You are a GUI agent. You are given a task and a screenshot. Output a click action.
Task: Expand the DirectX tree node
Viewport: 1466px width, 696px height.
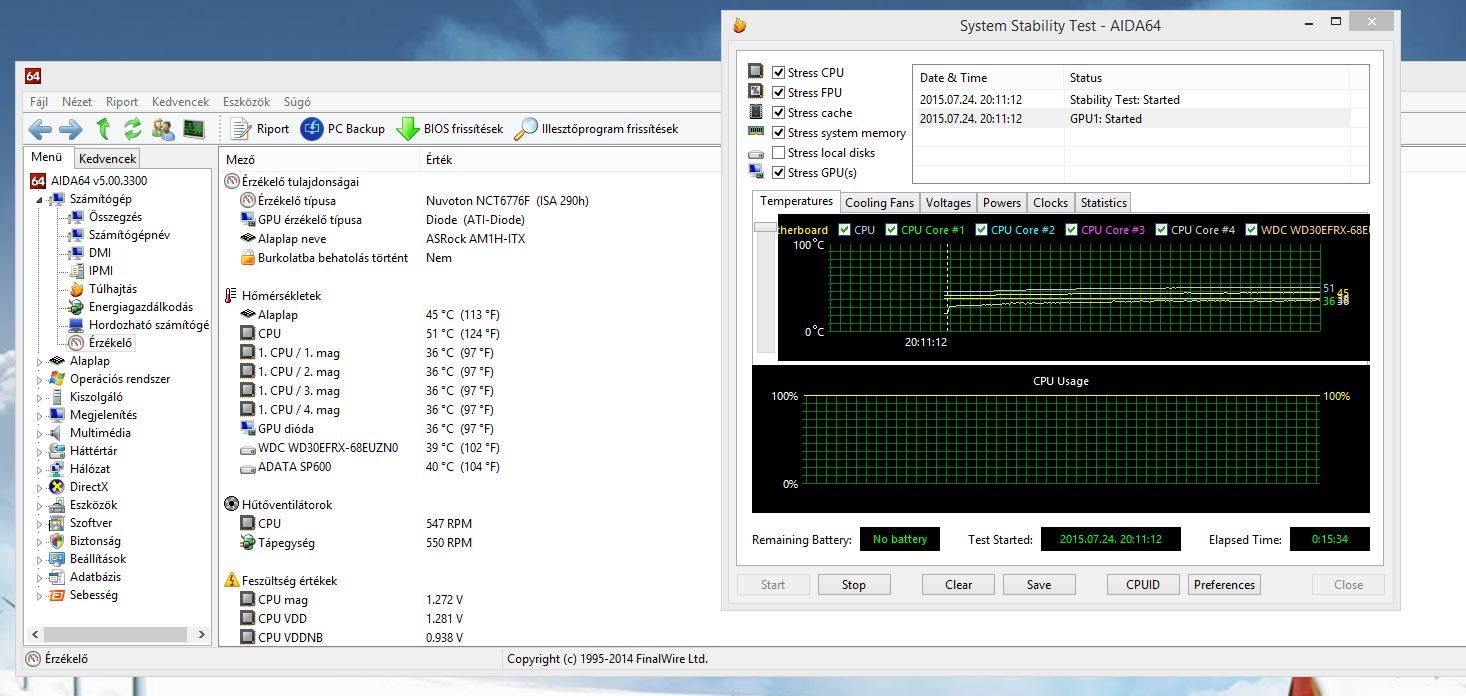(40, 487)
